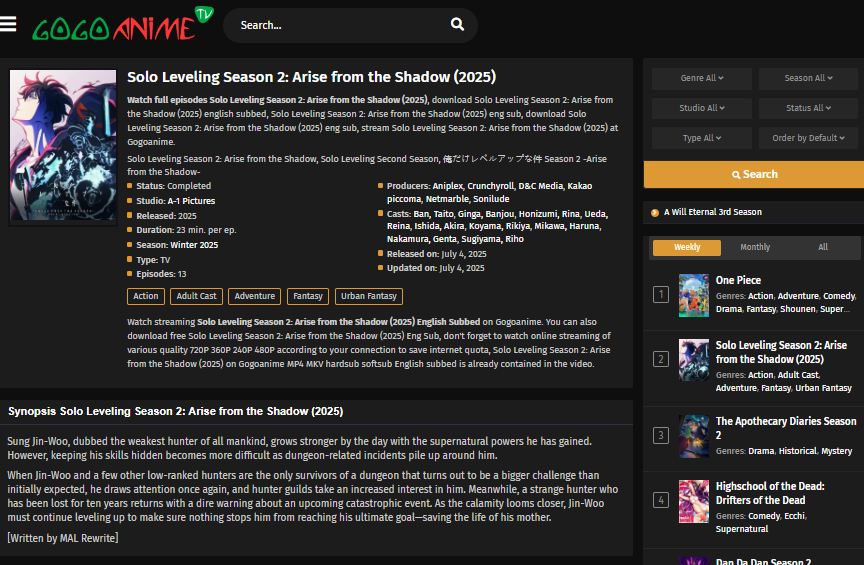
Task: Open the Sonilude producer link
Action: [491, 199]
